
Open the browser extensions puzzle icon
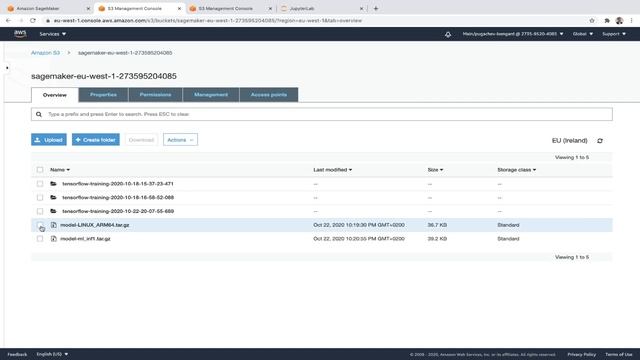pos(607,20)
